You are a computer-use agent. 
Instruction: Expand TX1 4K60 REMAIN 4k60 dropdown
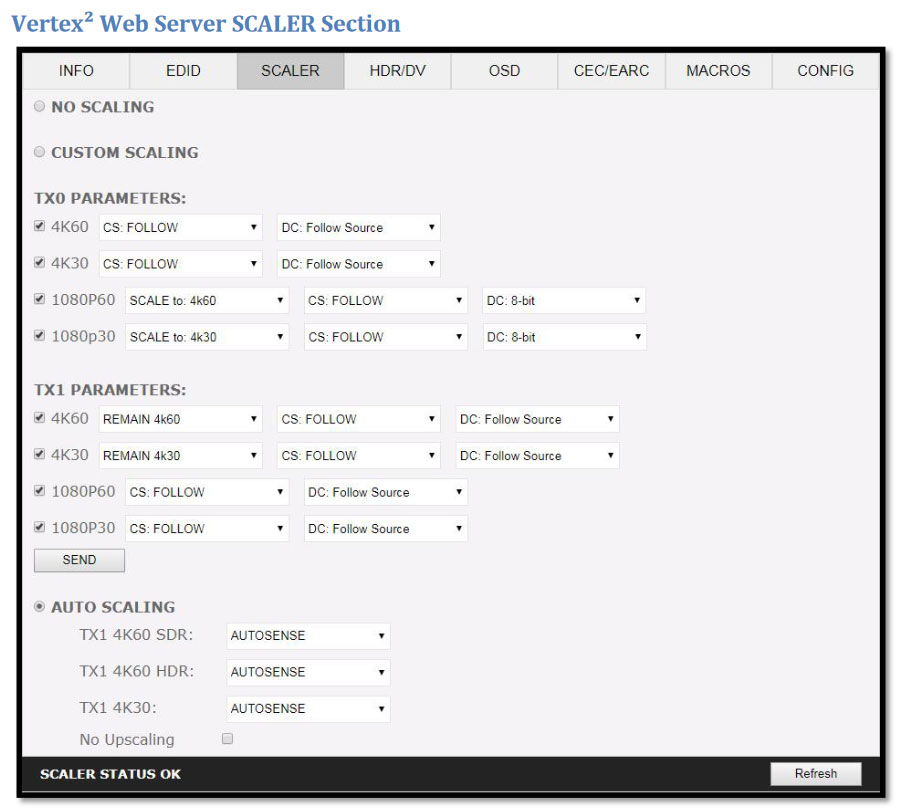pyautogui.click(x=180, y=419)
